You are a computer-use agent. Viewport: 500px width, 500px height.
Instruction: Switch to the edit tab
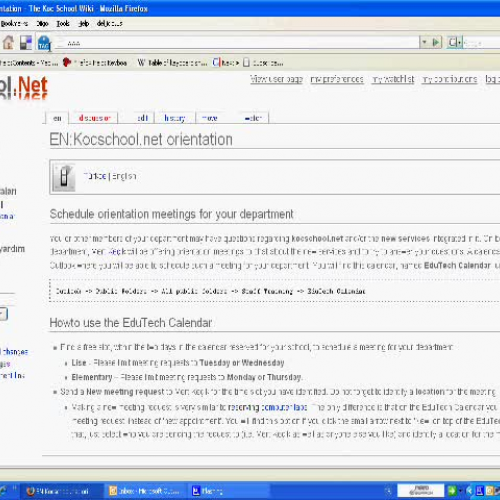coord(142,118)
